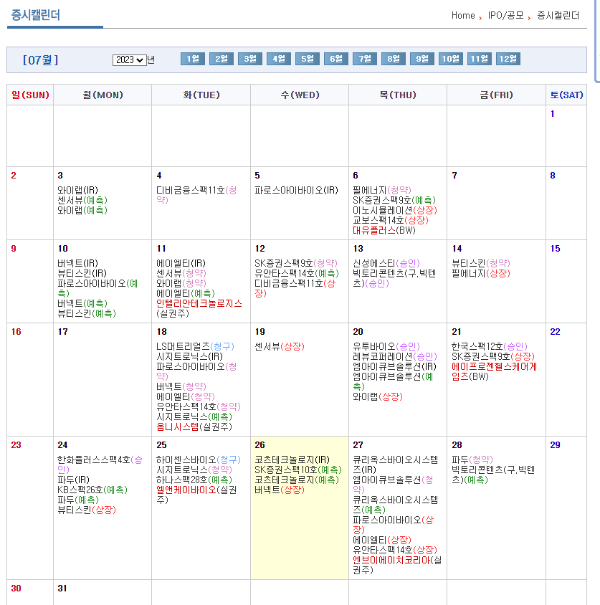Select the 증시캘린더 page title tab
The width and height of the screenshot is (600, 605).
tap(35, 15)
